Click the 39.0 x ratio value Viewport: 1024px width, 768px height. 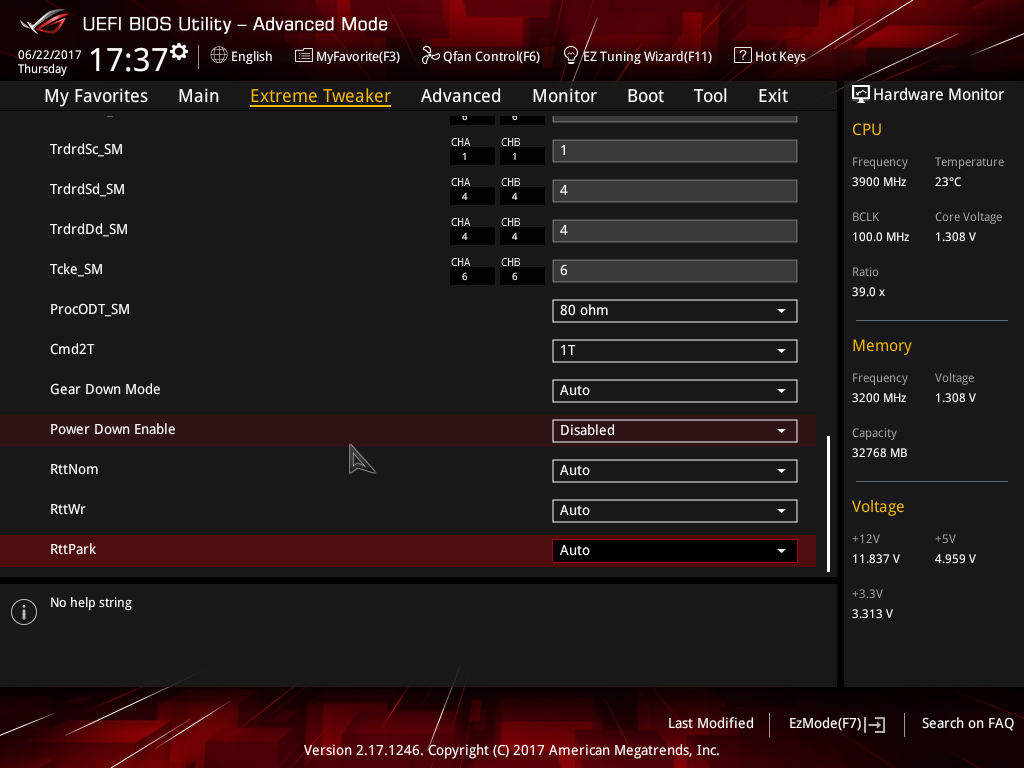868,292
